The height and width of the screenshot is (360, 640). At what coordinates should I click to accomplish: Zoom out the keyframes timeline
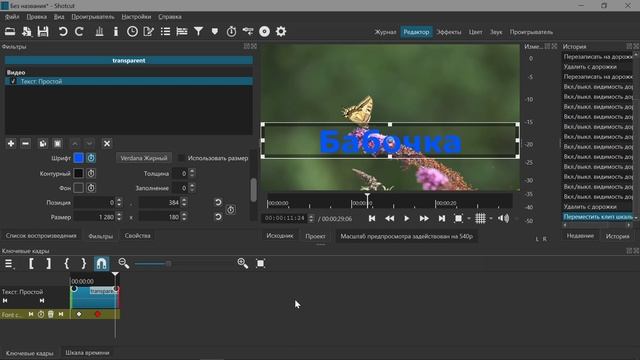click(124, 263)
